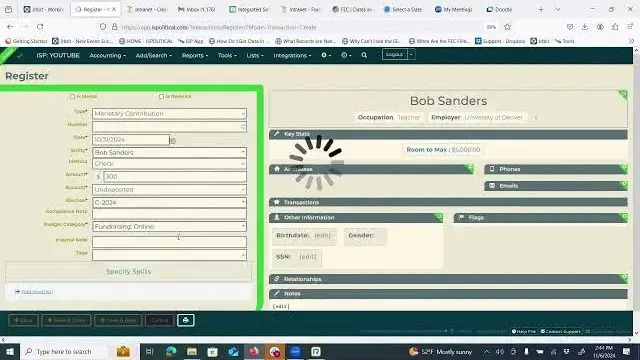The width and height of the screenshot is (640, 360).
Task: Click the Birthdate [edit] link
Action: (323, 236)
